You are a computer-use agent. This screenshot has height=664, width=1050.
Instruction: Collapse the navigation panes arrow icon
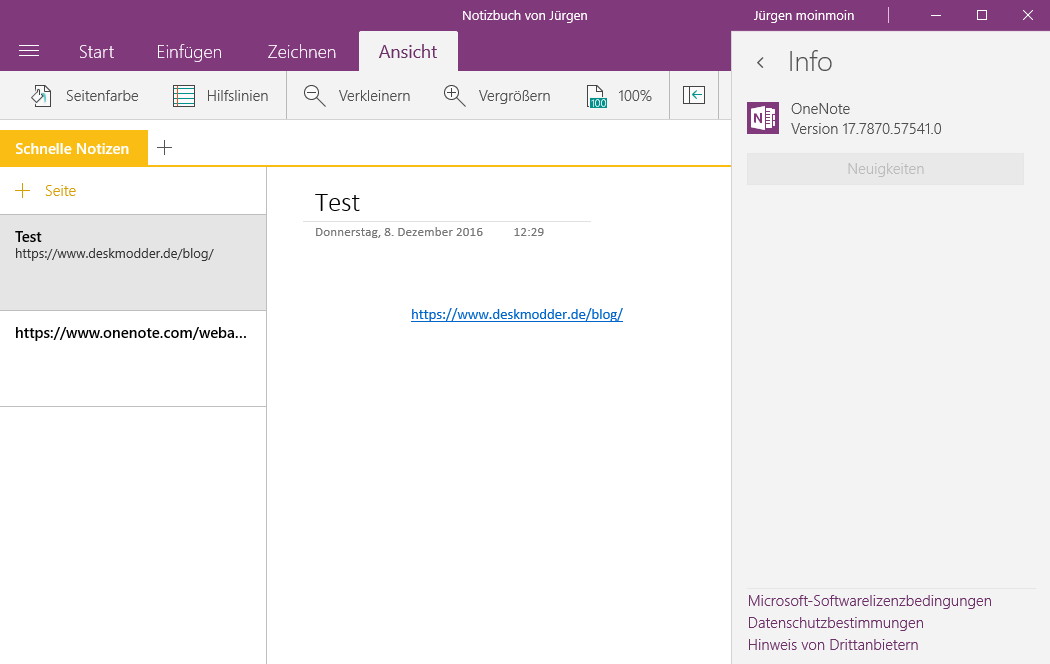click(x=694, y=95)
